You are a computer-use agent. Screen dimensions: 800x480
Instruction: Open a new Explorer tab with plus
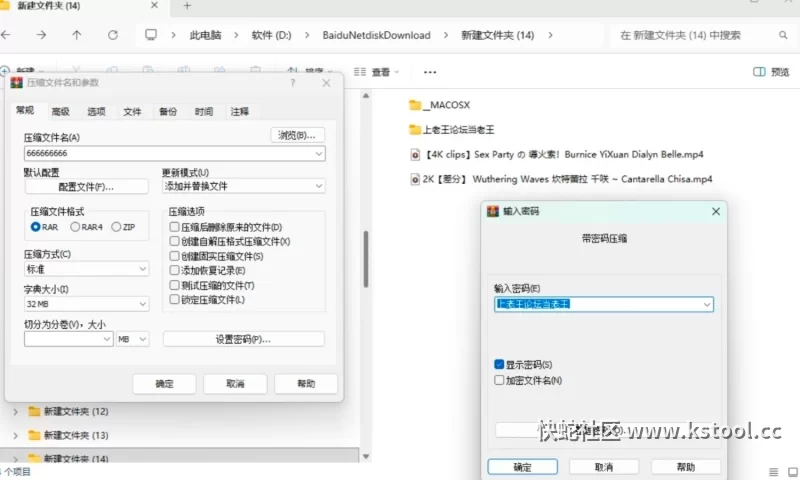click(x=187, y=6)
